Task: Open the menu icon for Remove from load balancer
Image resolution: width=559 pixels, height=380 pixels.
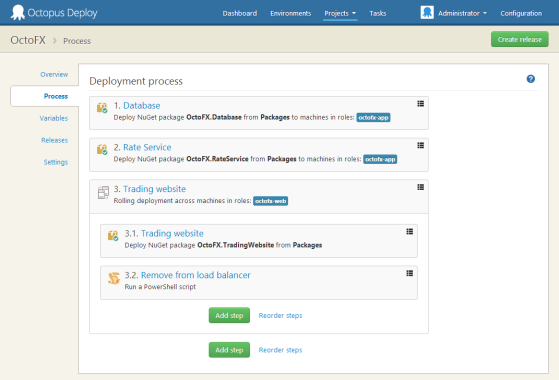Action: coord(410,273)
